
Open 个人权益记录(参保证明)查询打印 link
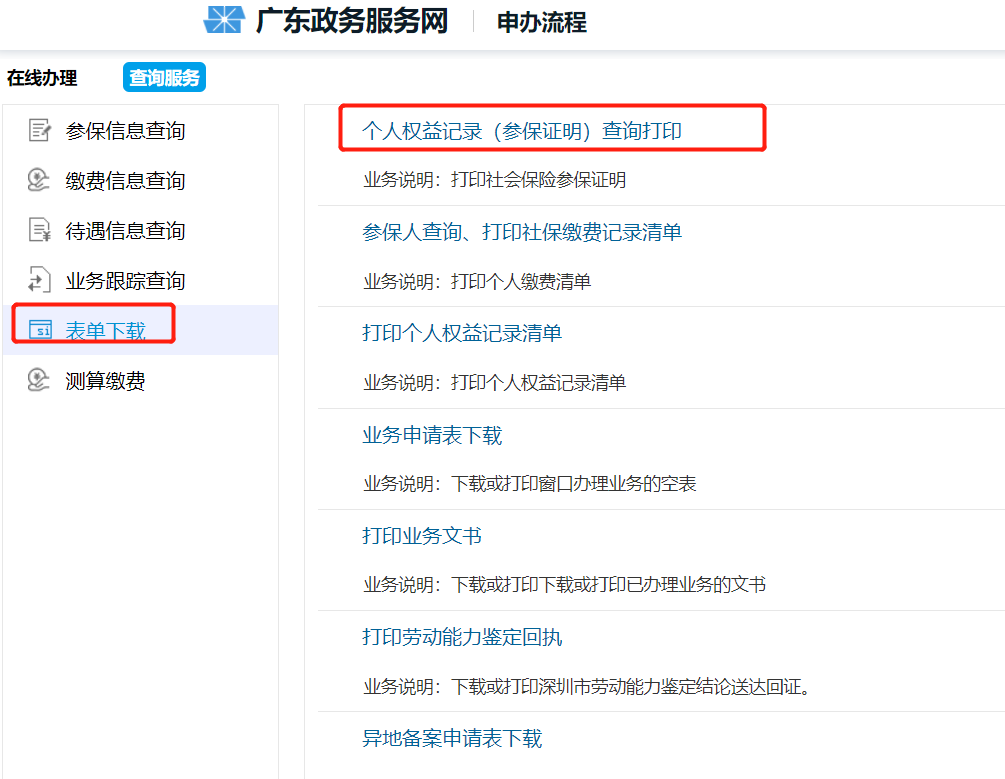pos(522,131)
